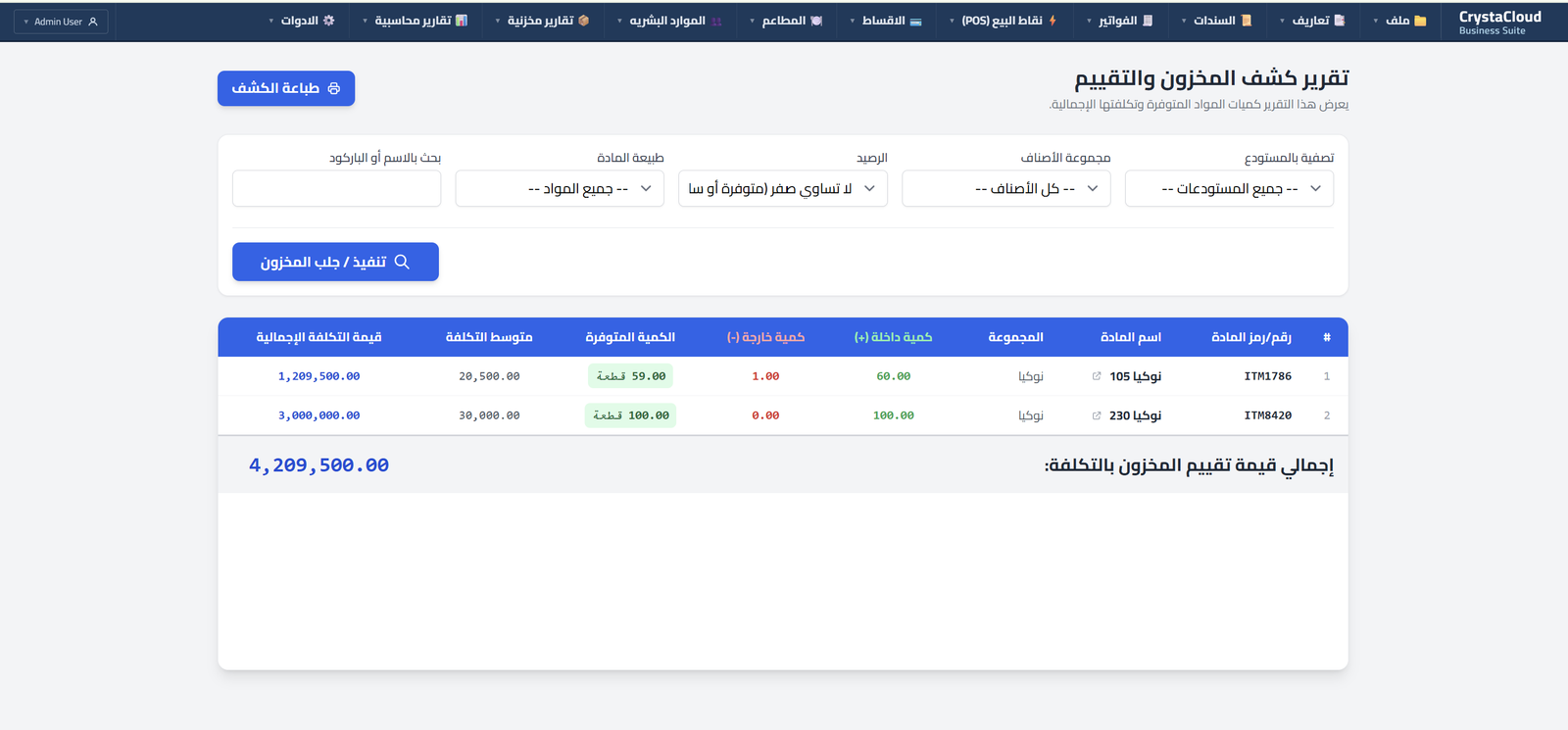Viewport: 1568px width, 730px height.
Task: Click the document icon beside تعاريف
Action: tap(1340, 21)
